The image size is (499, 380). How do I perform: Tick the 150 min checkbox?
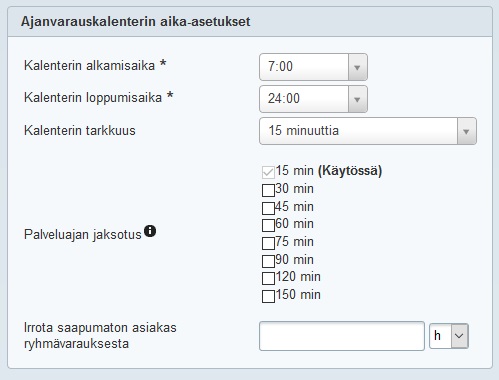[268, 296]
